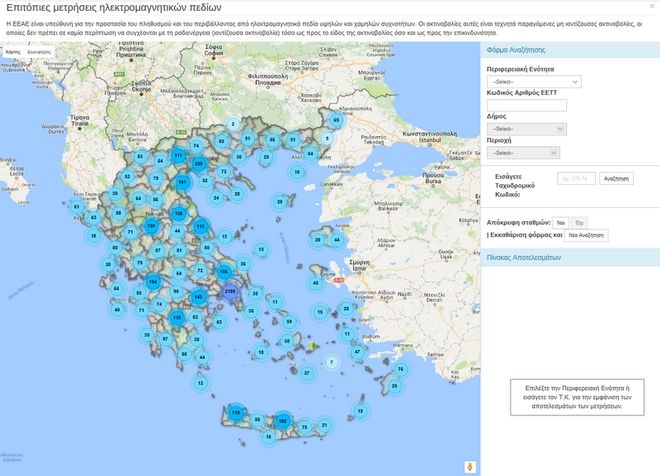The width and height of the screenshot is (660, 476).
Task: Switch the map to Δορυφόρος satellite view
Action: [38, 50]
